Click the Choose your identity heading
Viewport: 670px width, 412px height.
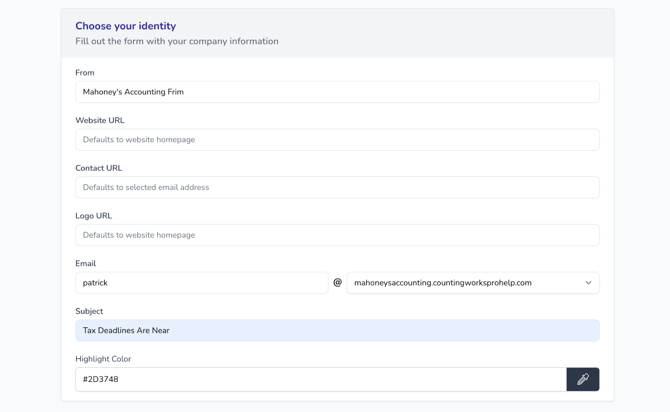(x=125, y=26)
